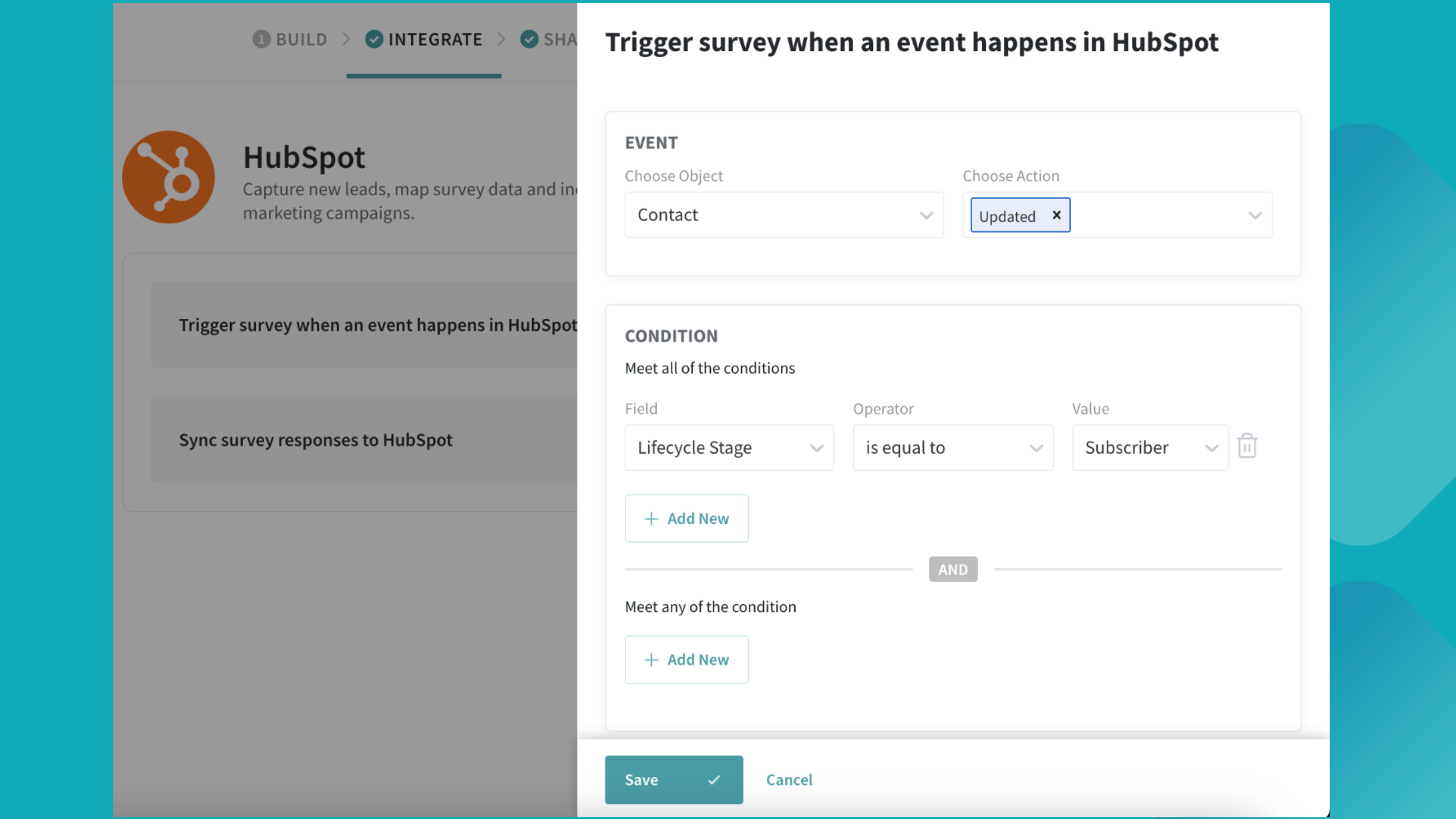Click the plus icon under all conditions
Screen dimensions: 1456x819
click(x=652, y=519)
